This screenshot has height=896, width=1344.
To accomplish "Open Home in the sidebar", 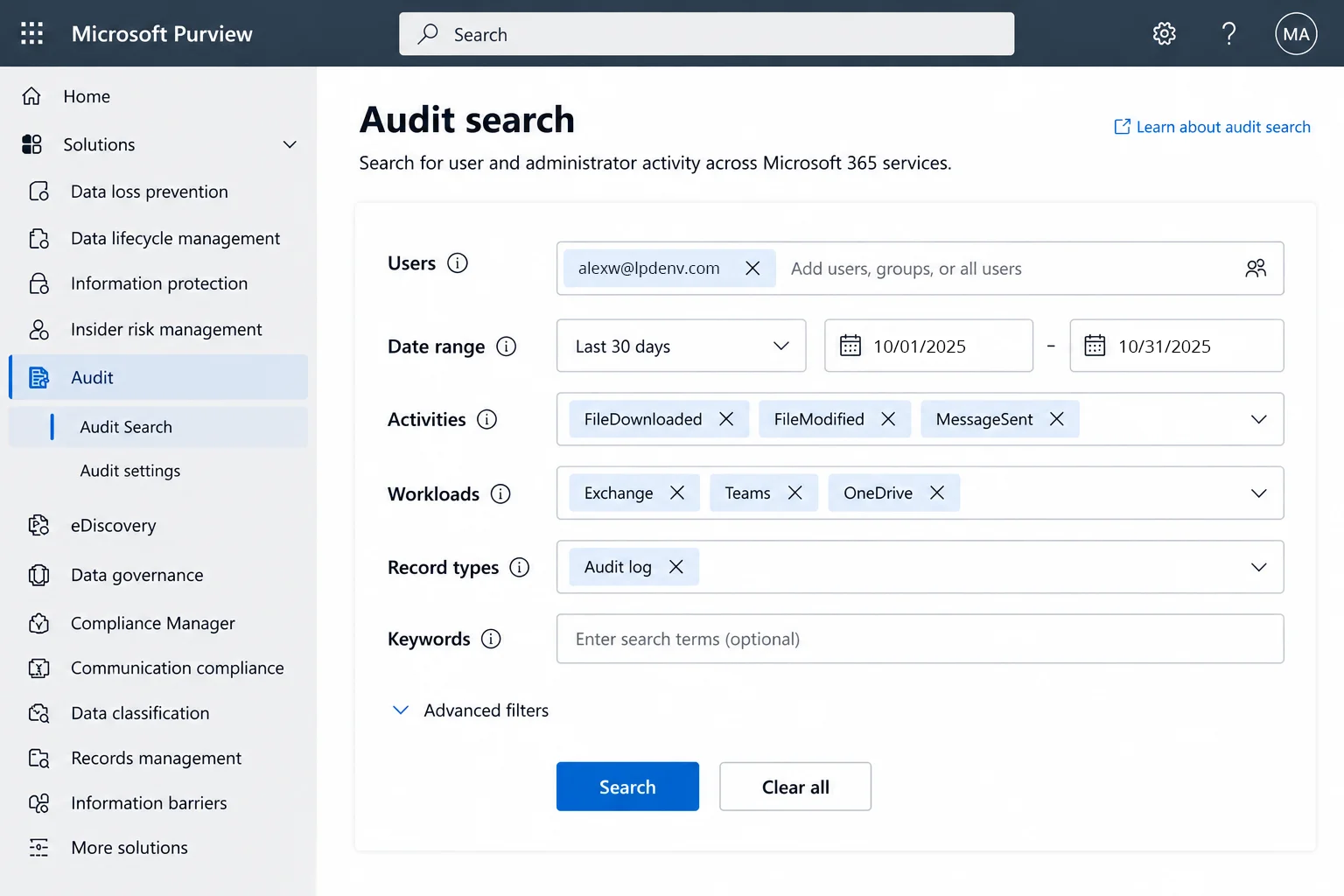I will pyautogui.click(x=157, y=96).
